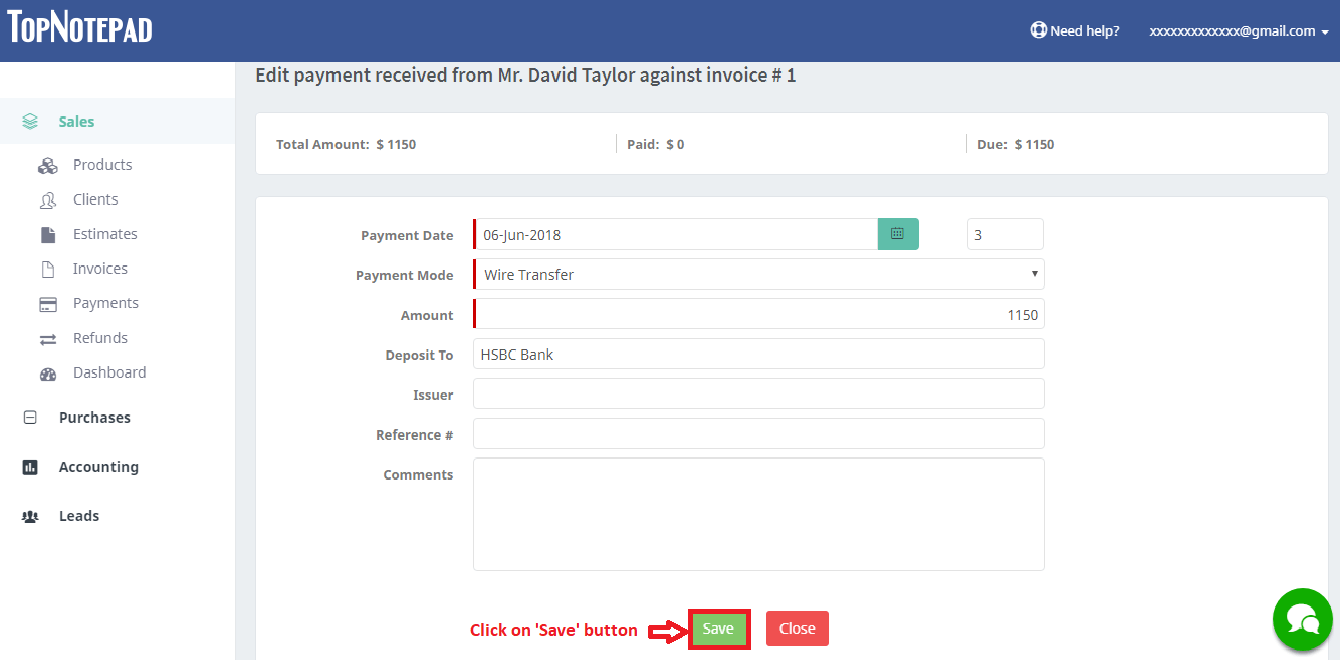Click the Sales layers icon

(30, 122)
